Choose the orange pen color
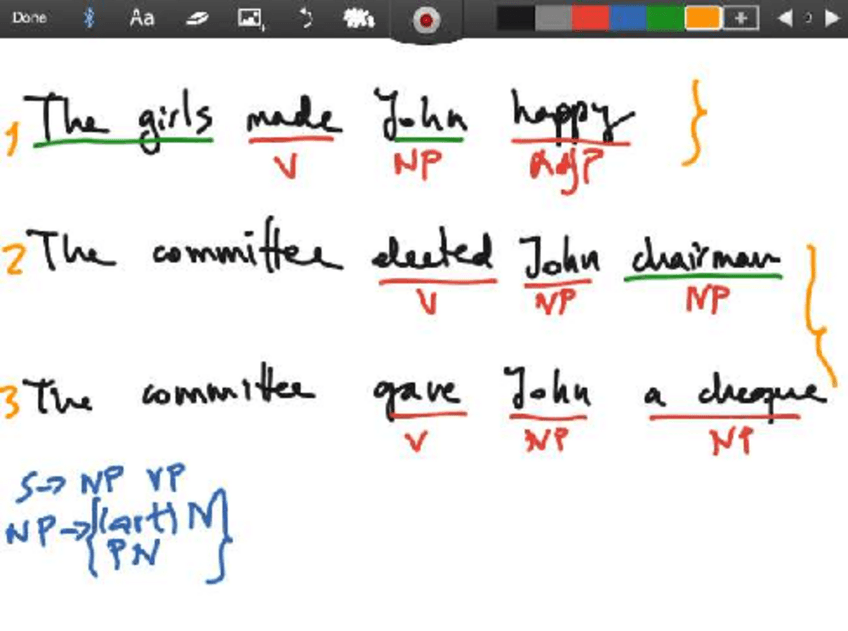This screenshot has width=848, height=631. point(703,18)
